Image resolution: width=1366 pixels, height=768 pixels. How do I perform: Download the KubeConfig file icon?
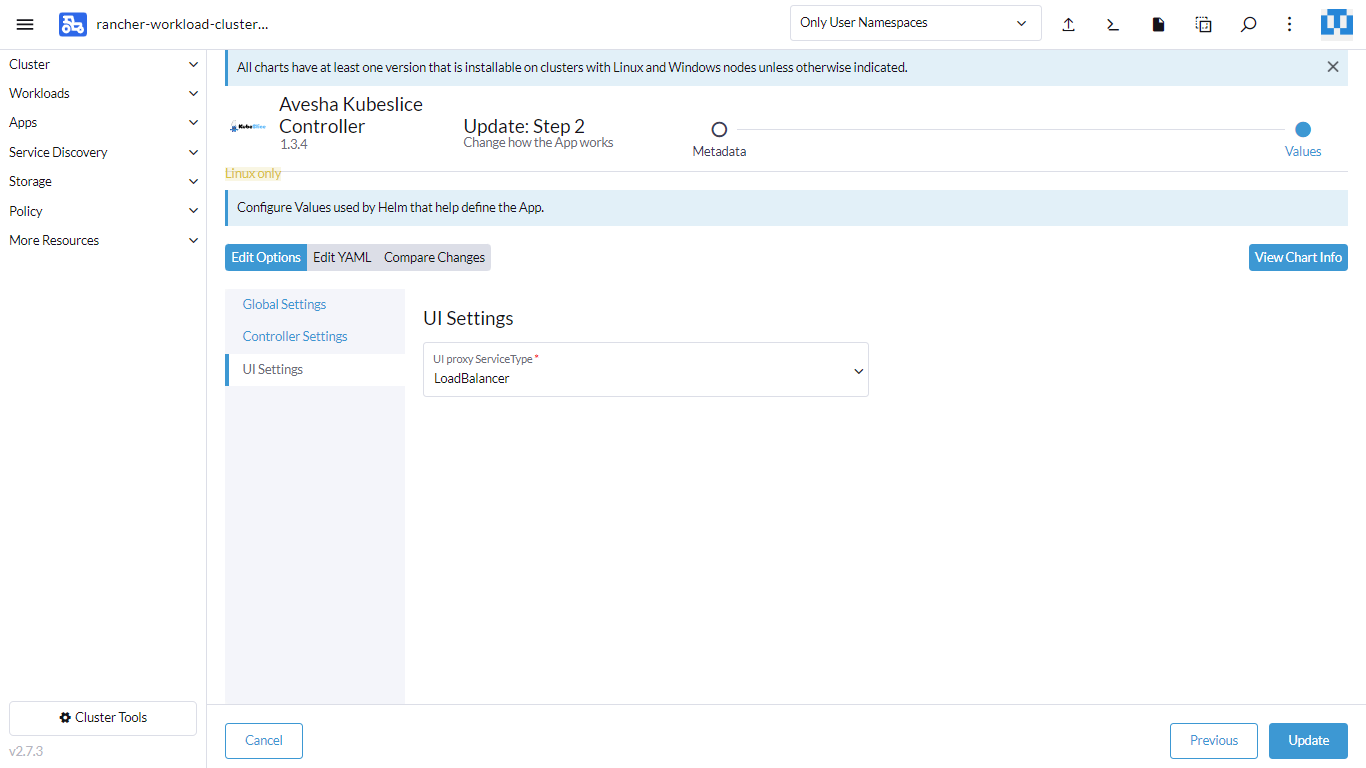point(1158,24)
